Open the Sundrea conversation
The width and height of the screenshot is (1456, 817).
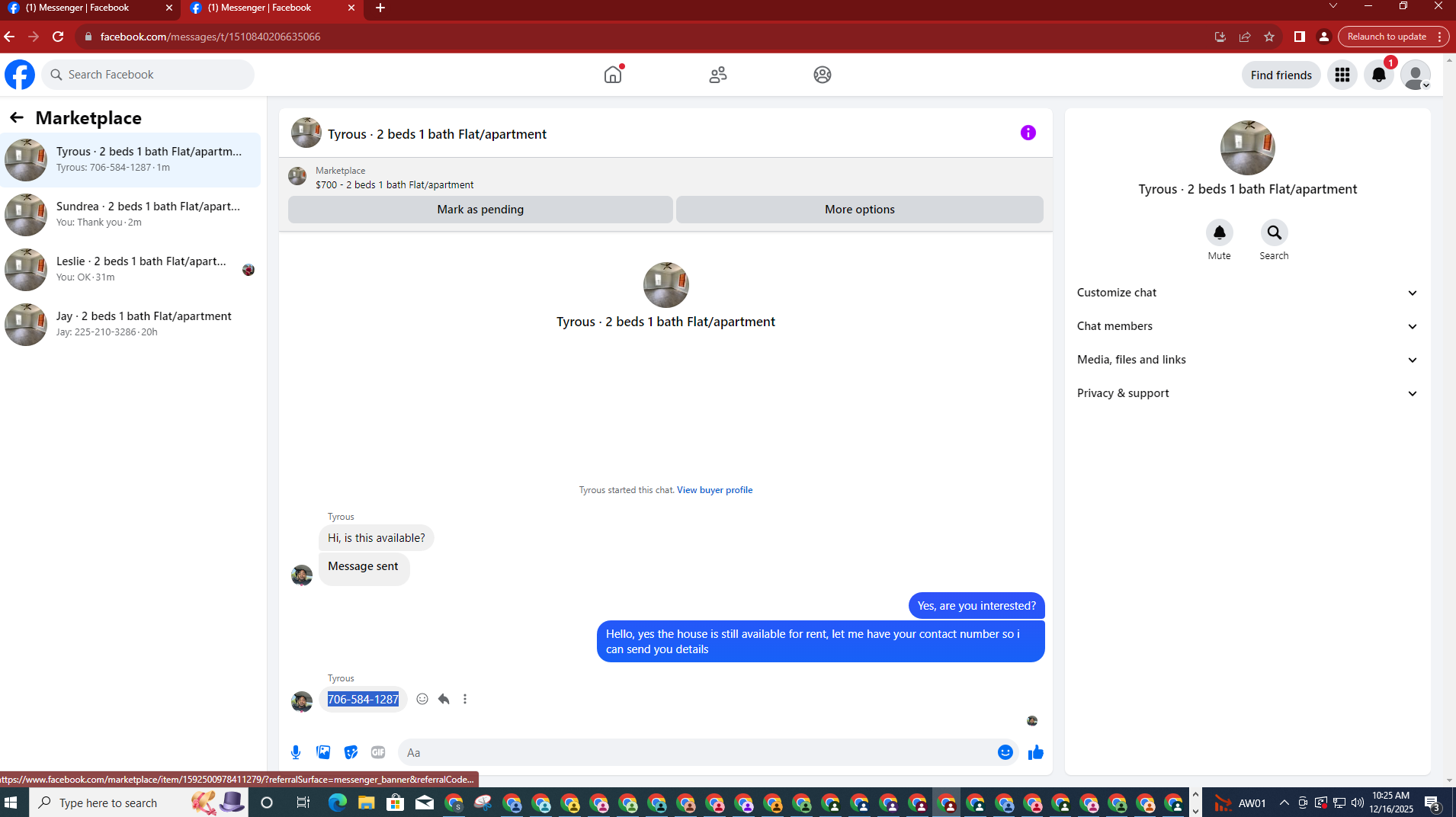click(x=130, y=215)
